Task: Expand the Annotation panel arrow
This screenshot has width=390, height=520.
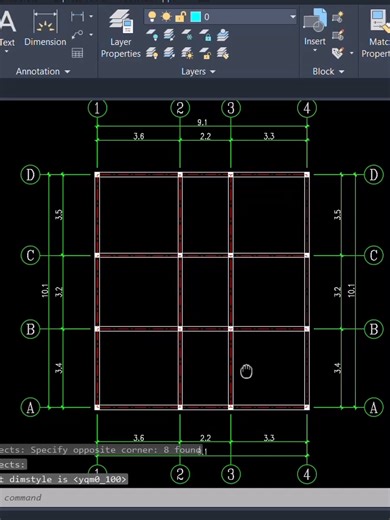Action: (67, 72)
